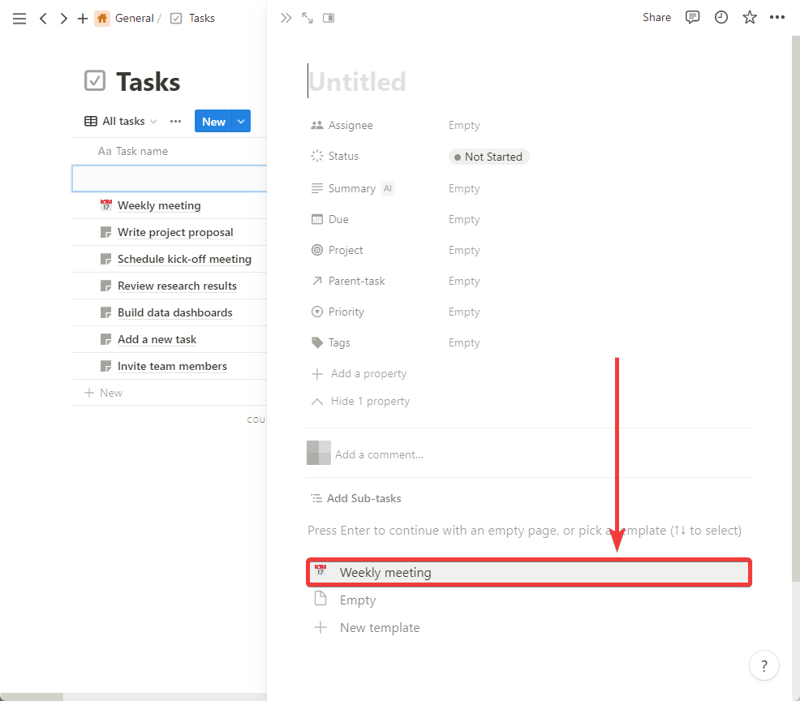Open the New button dropdown arrow

coord(238,120)
